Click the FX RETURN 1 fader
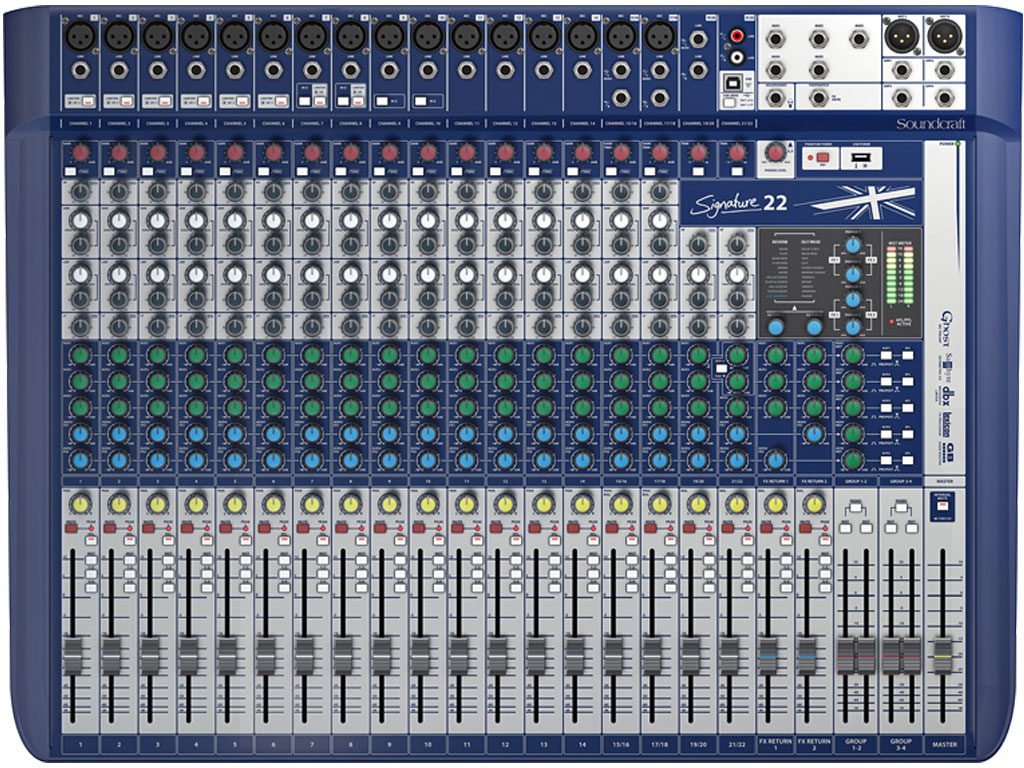1024x768 pixels. click(x=768, y=656)
